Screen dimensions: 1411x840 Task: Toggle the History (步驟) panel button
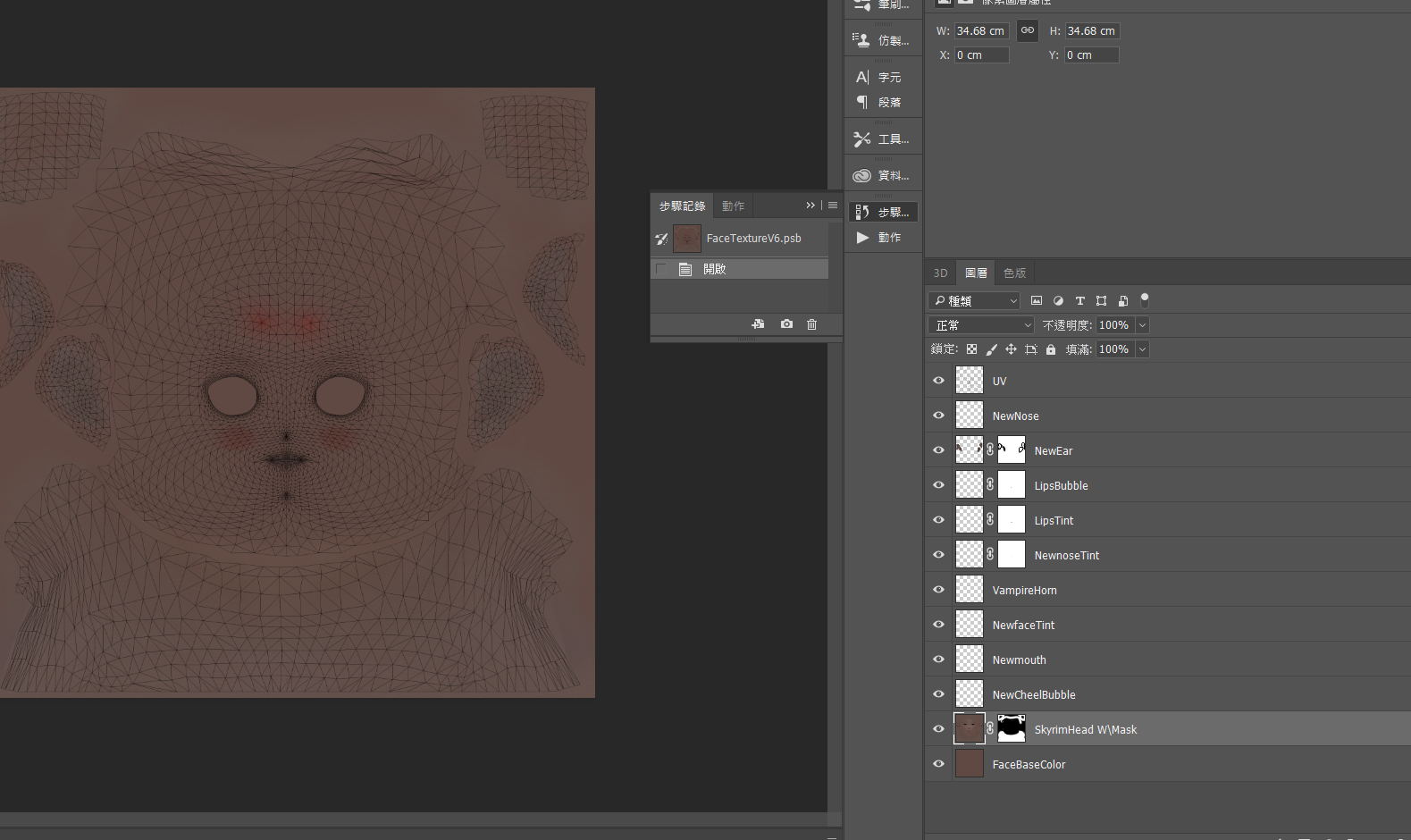coord(883,212)
